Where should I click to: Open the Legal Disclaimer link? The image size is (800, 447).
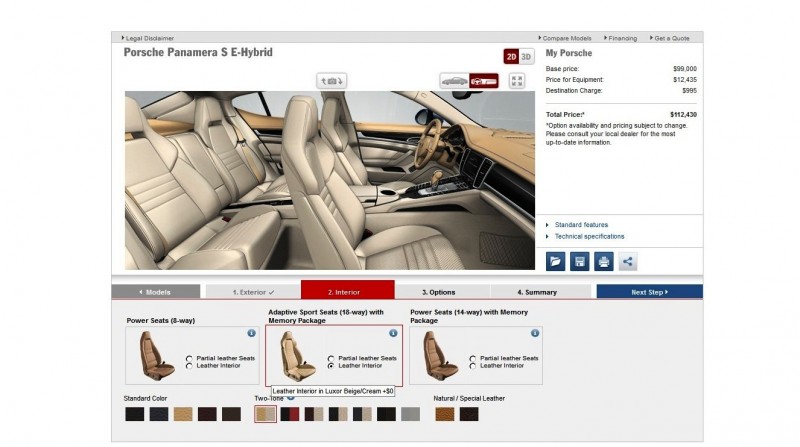click(148, 38)
